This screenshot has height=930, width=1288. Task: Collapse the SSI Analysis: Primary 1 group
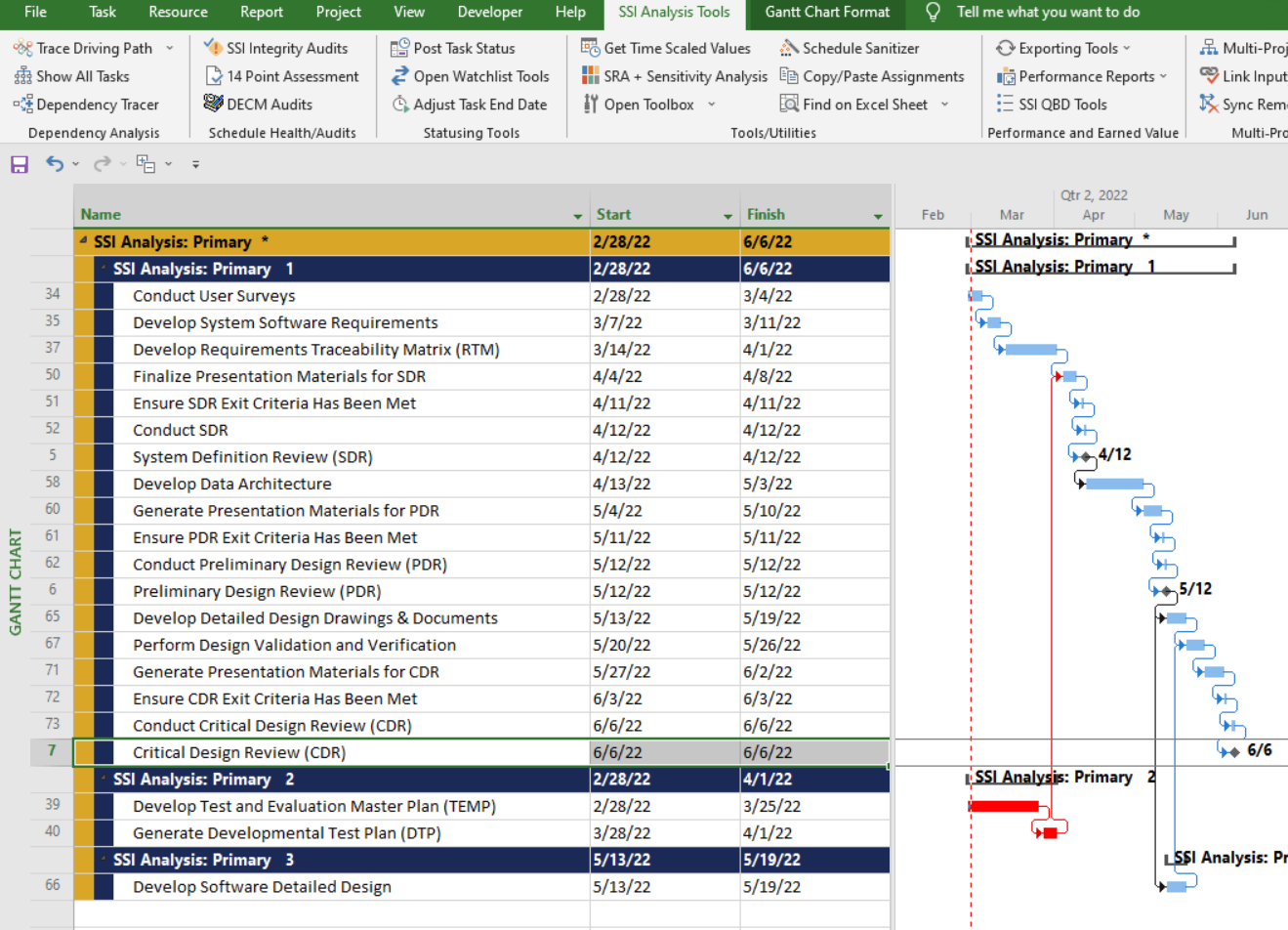104,268
